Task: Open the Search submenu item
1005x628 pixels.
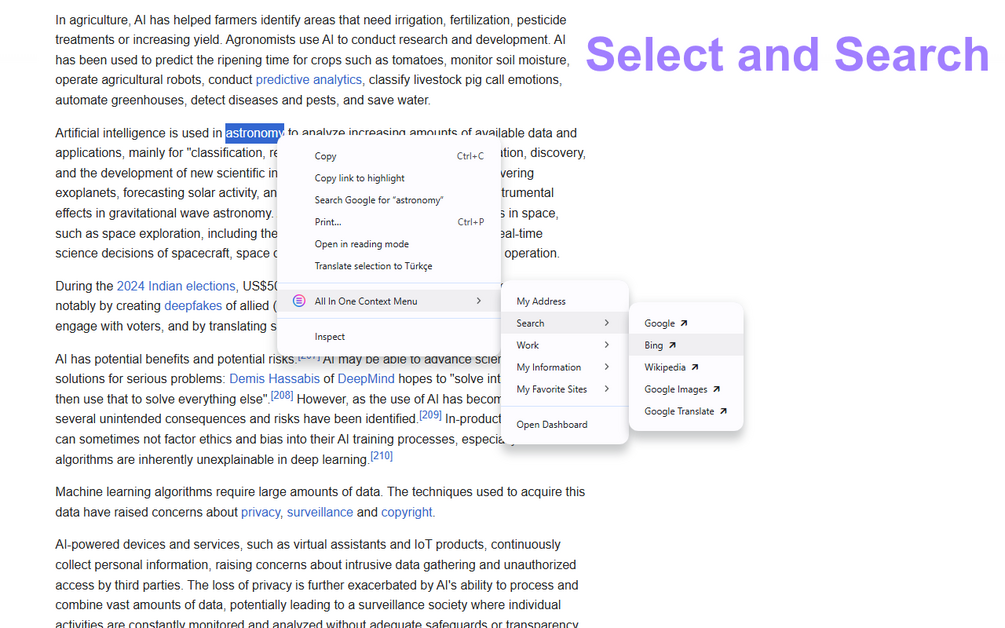Action: (565, 323)
